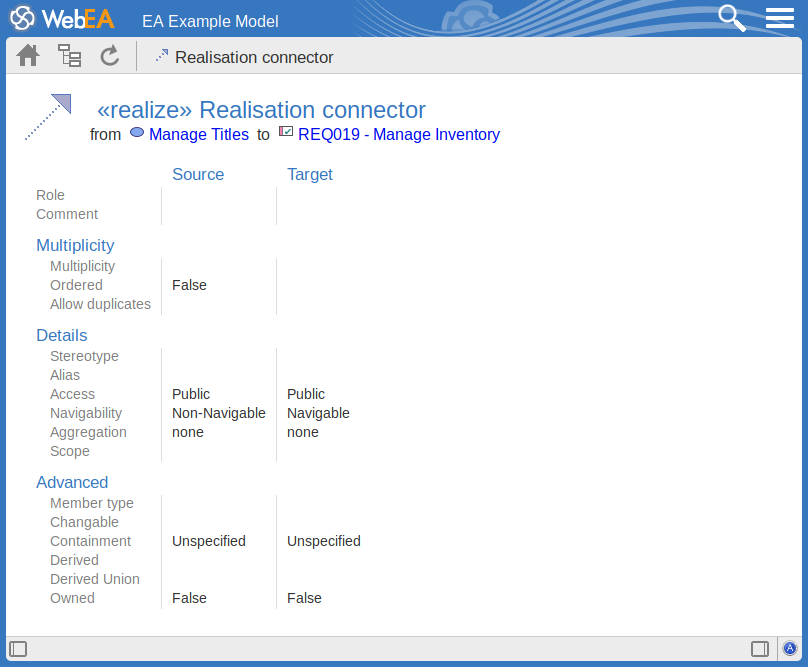Click the use case oval icon beside Manage Titles
Viewport: 808px width, 667px height.
pyautogui.click(x=137, y=132)
